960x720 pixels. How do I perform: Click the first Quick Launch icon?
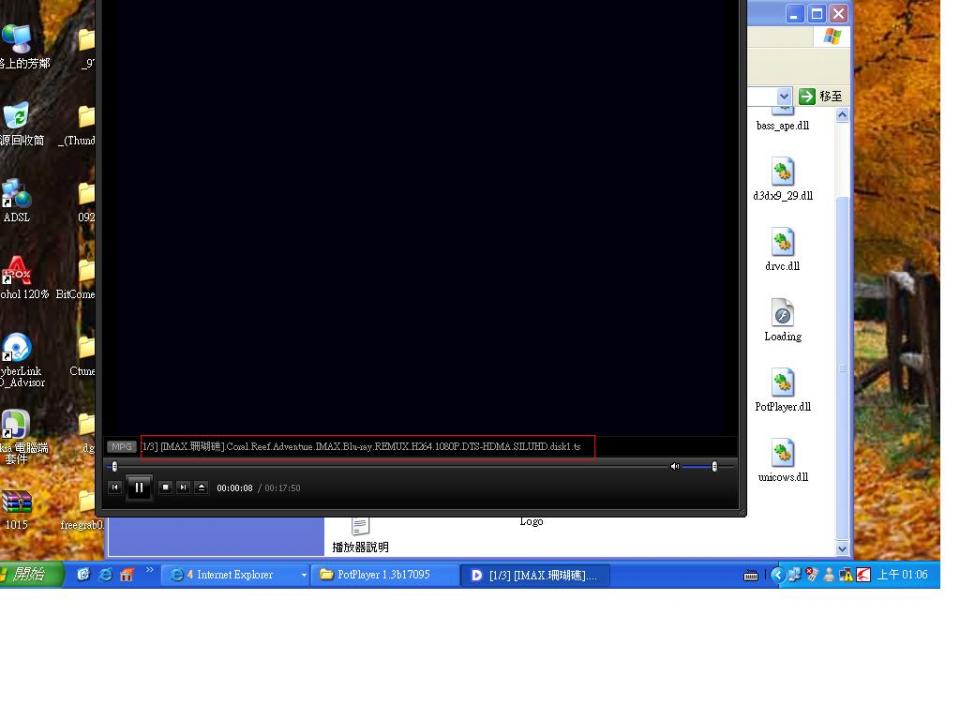83,574
